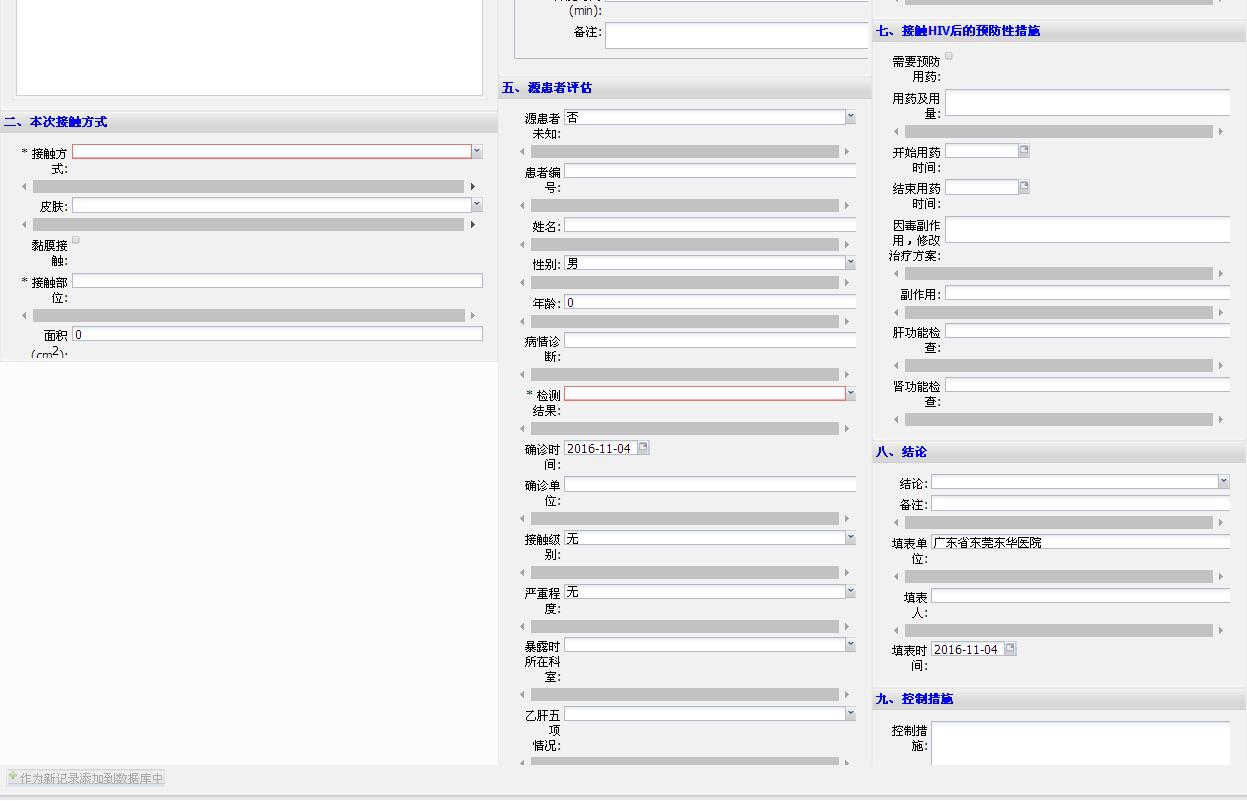Click into the 接触部位 input field
Viewport: 1247px width, 801px height.
[277, 281]
